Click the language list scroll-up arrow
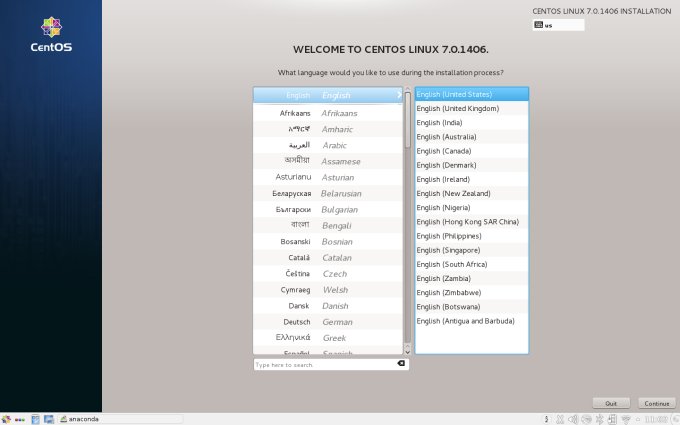This screenshot has width=680, height=425. pos(407,89)
